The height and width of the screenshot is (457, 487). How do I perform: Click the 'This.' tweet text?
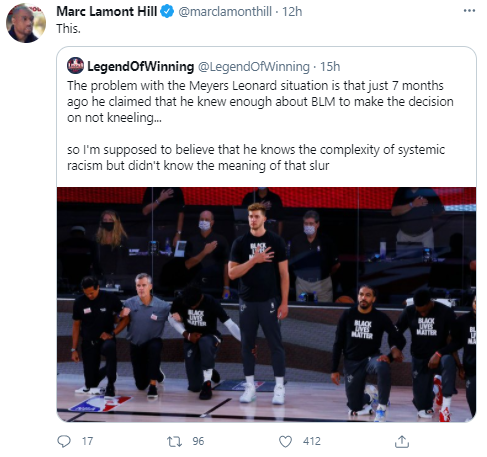point(68,29)
